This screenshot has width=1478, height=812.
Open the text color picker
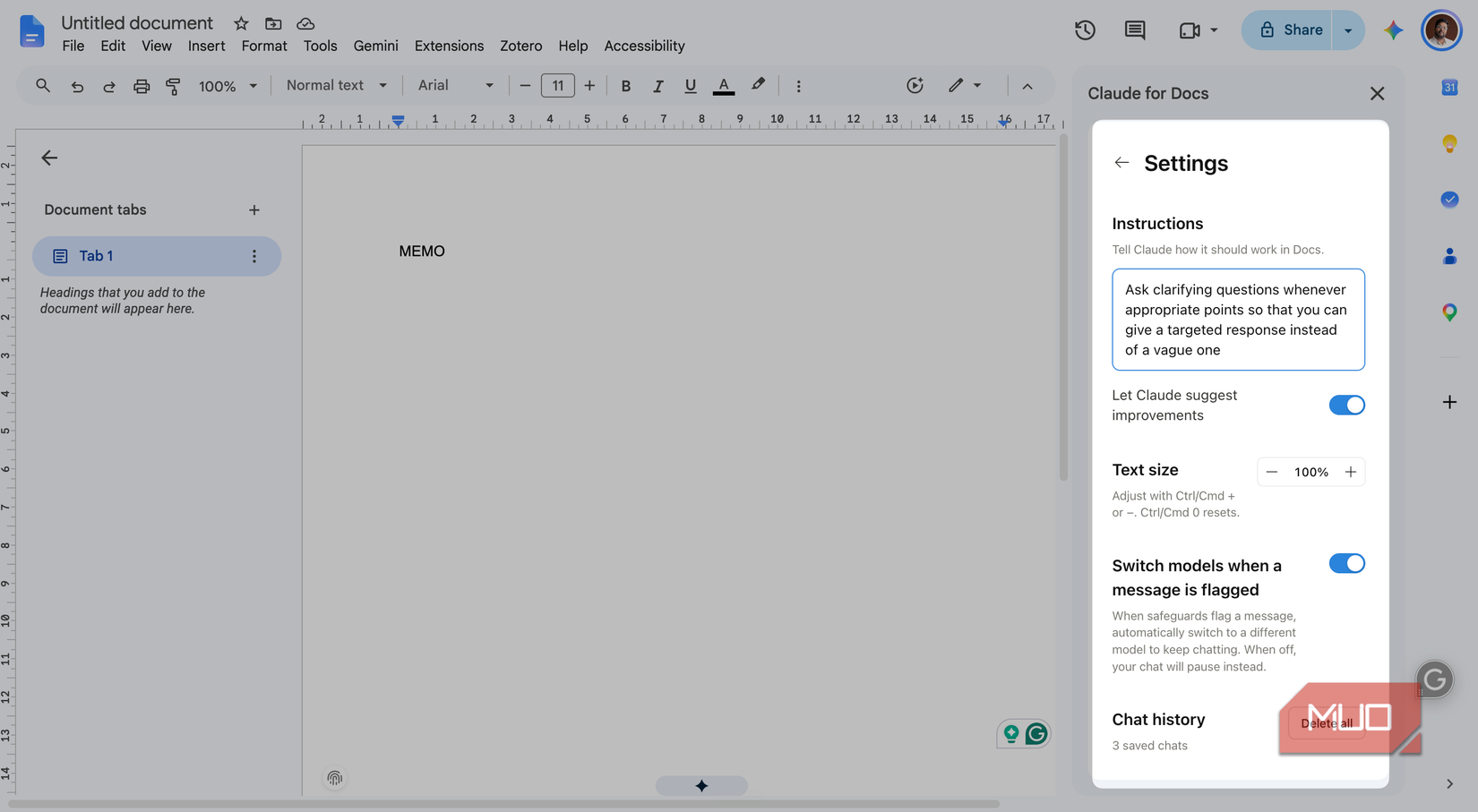click(x=724, y=86)
